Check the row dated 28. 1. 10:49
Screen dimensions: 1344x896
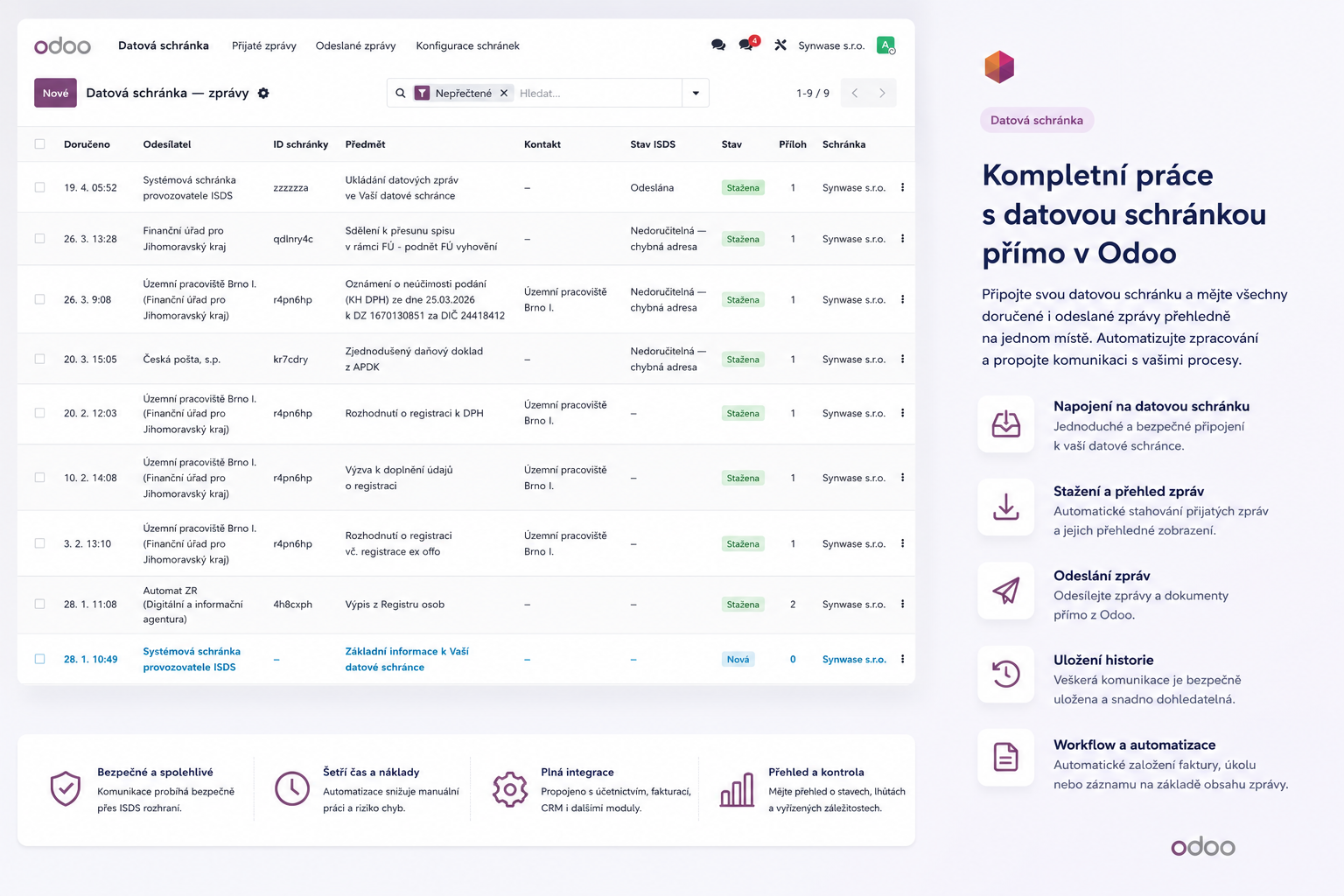click(x=39, y=659)
